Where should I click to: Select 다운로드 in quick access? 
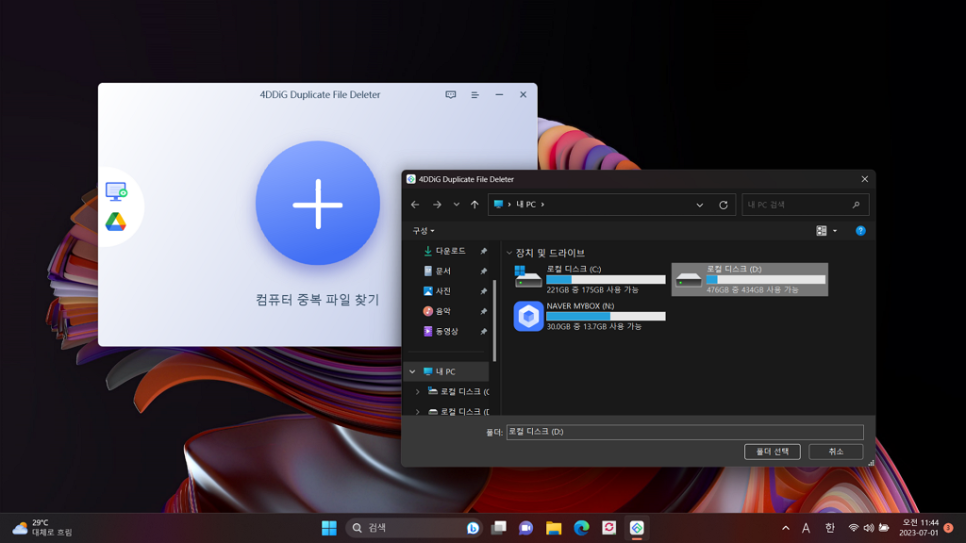(x=450, y=251)
